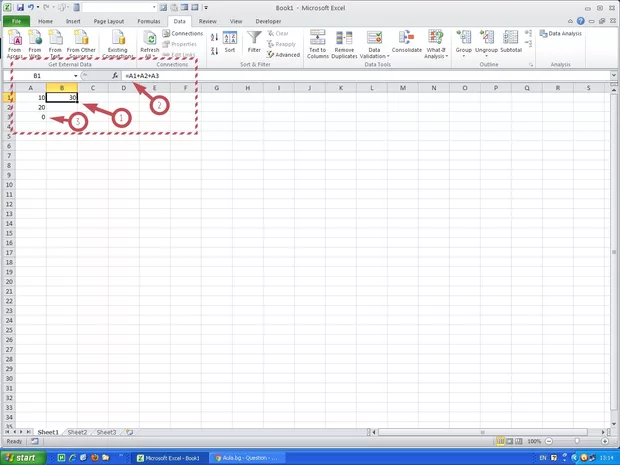
Task: Select column header G
Action: click(x=217, y=88)
